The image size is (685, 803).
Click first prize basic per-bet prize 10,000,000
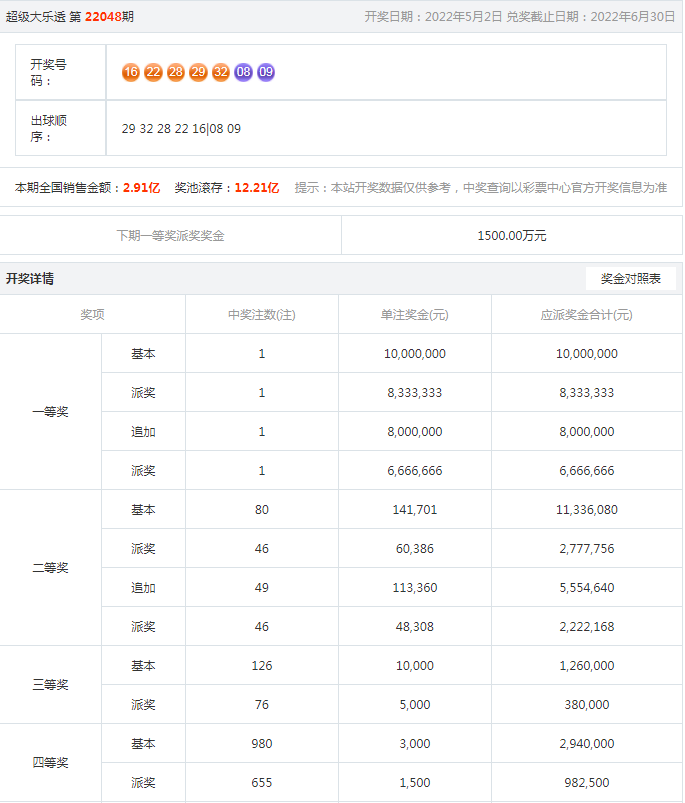pos(415,353)
